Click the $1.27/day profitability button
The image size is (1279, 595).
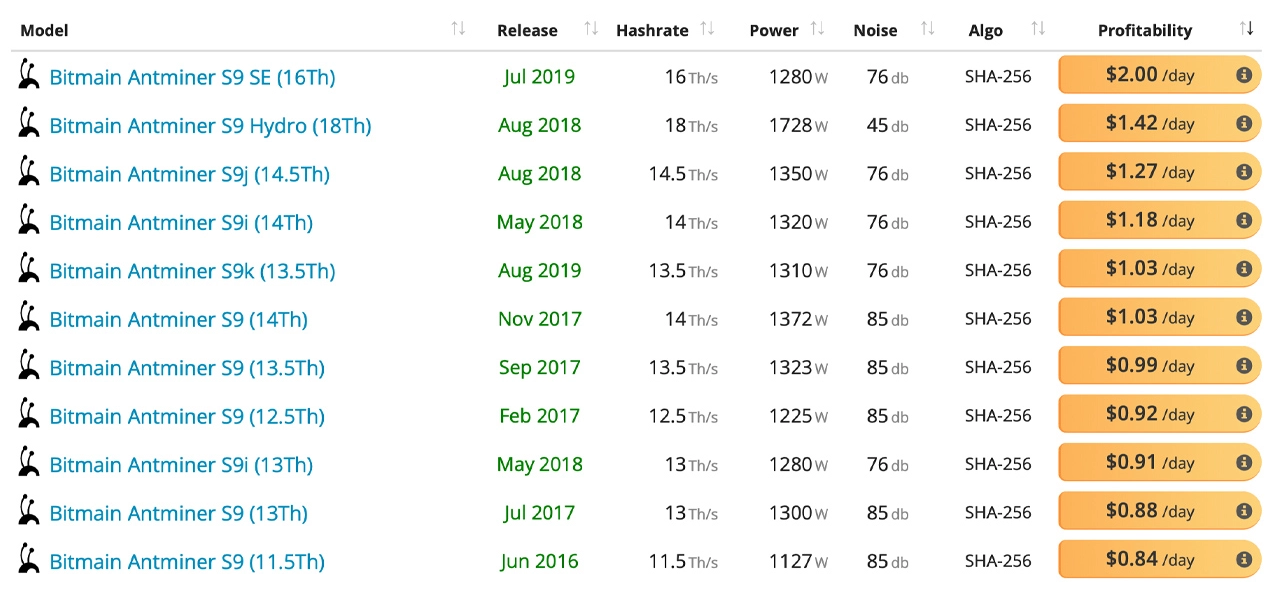tap(1150, 172)
